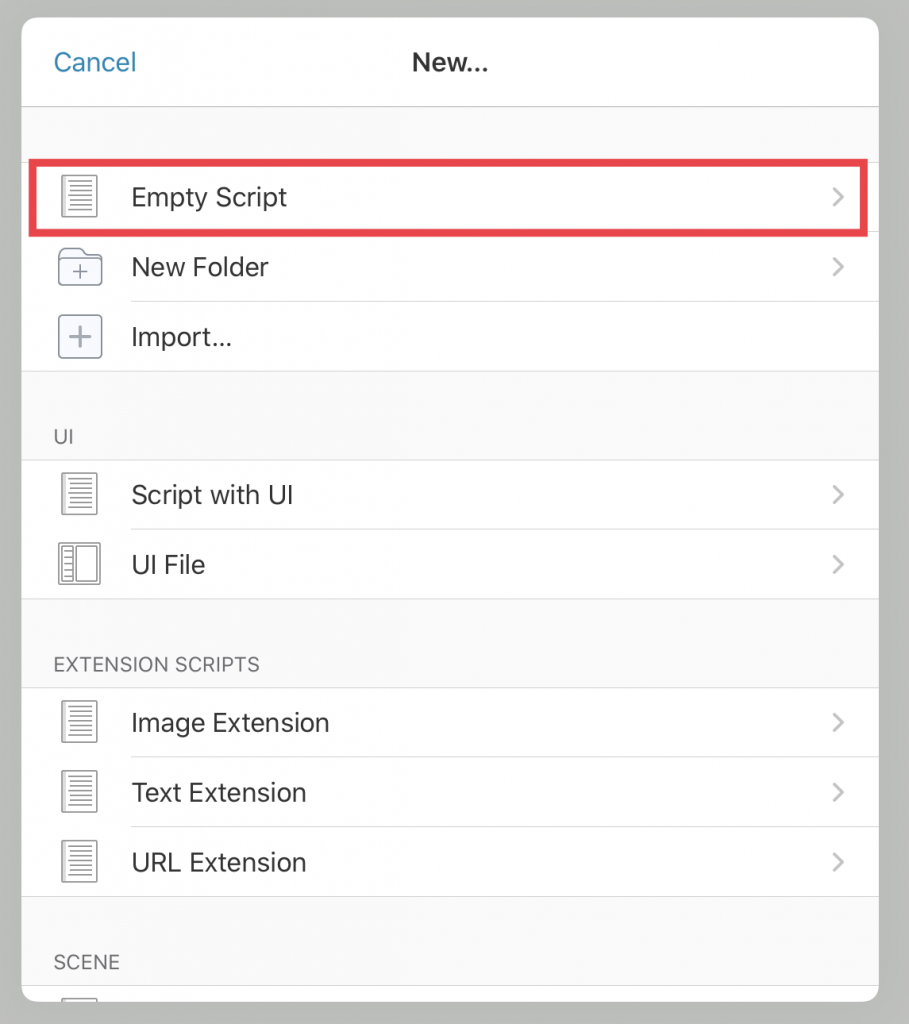Screen dimensions: 909x1024
Task: Click the Script with UI icon
Action: coord(80,494)
